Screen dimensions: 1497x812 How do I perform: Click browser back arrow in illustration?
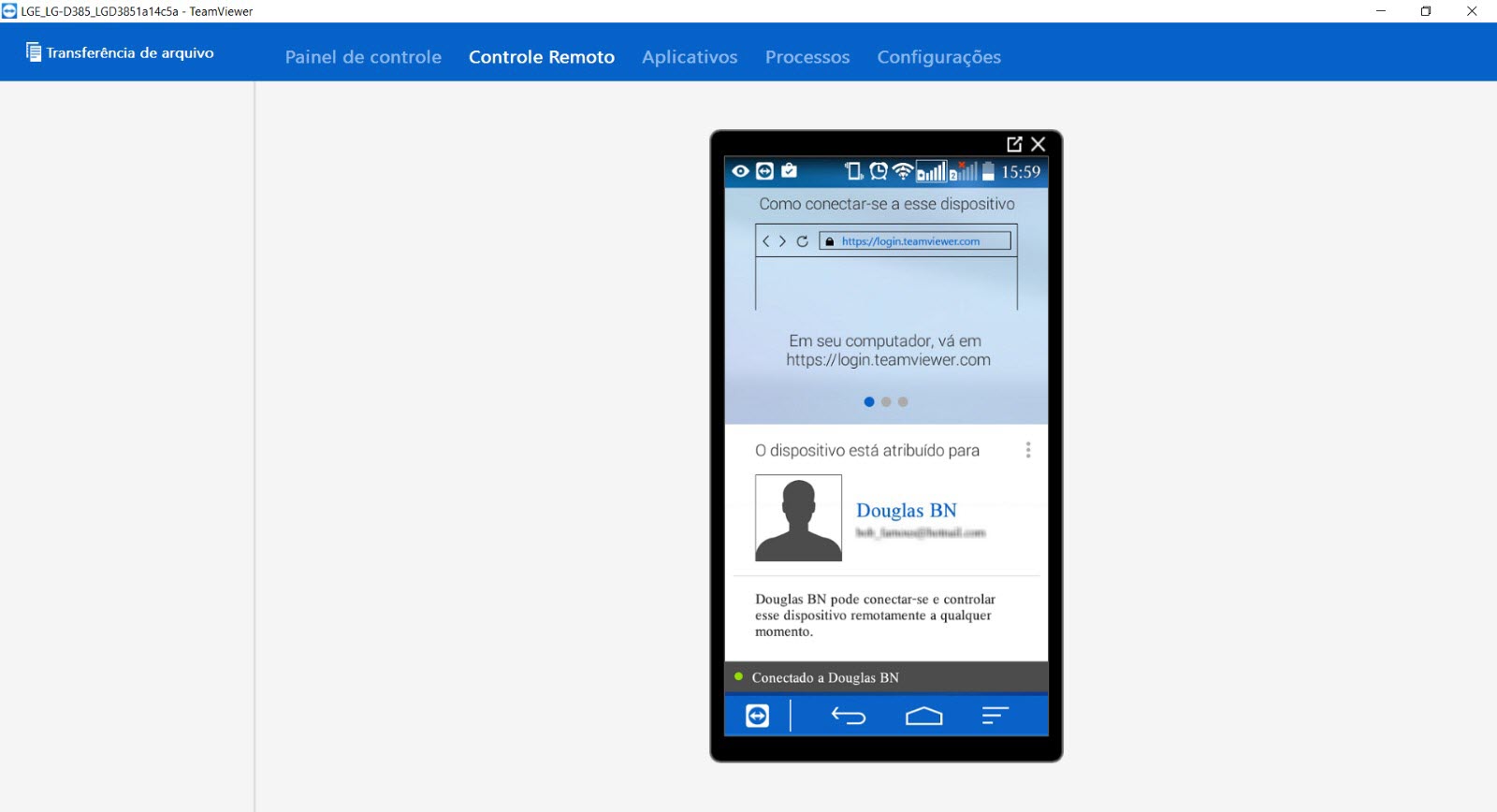(x=766, y=241)
